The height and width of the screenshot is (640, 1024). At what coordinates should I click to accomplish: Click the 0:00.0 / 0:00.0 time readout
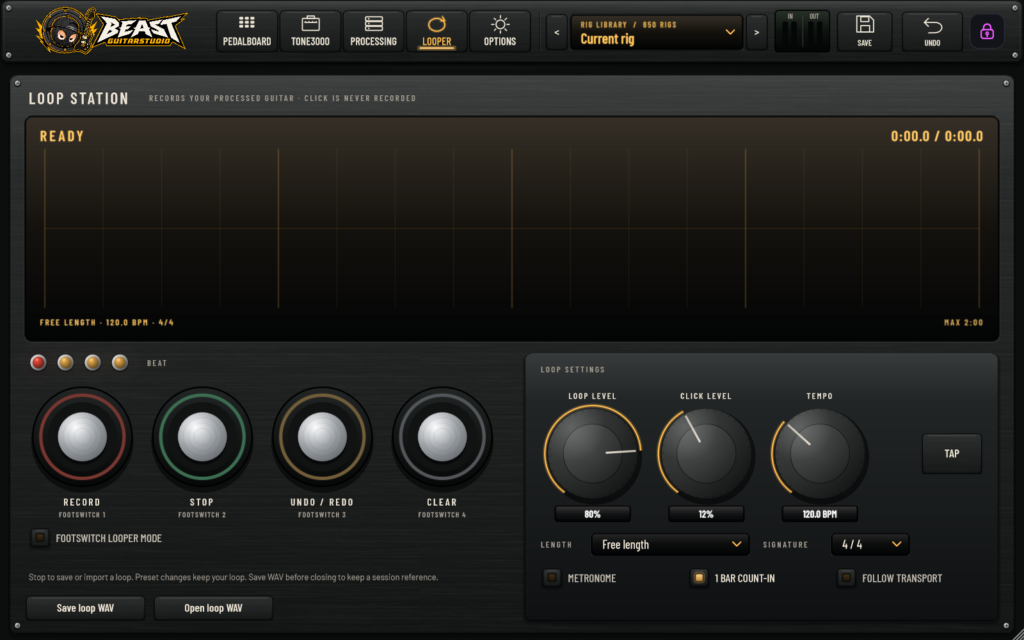click(x=936, y=136)
